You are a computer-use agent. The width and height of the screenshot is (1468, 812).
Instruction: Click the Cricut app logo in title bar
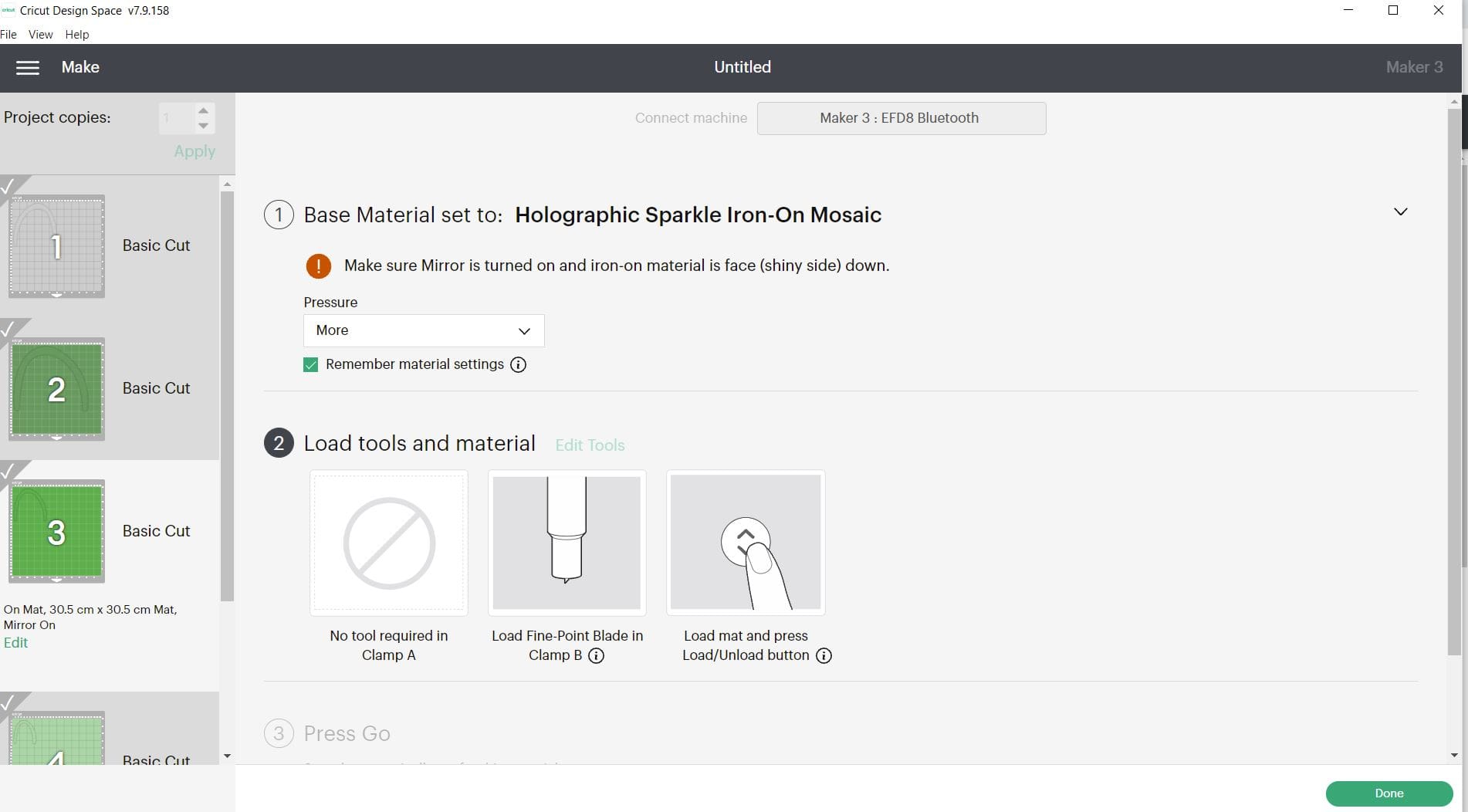[x=8, y=10]
